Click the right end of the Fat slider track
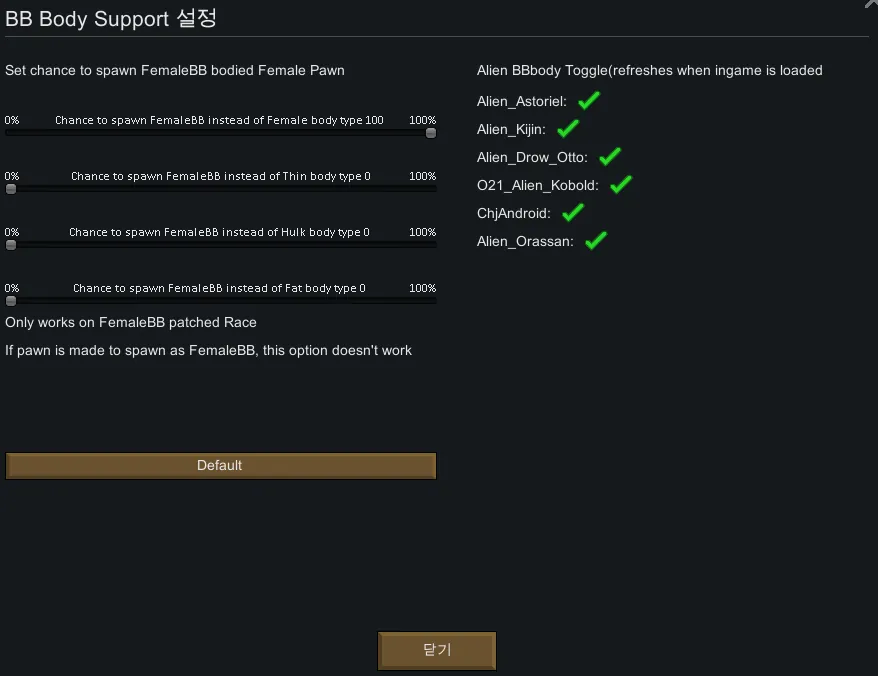Viewport: 878px width, 676px height. point(433,300)
